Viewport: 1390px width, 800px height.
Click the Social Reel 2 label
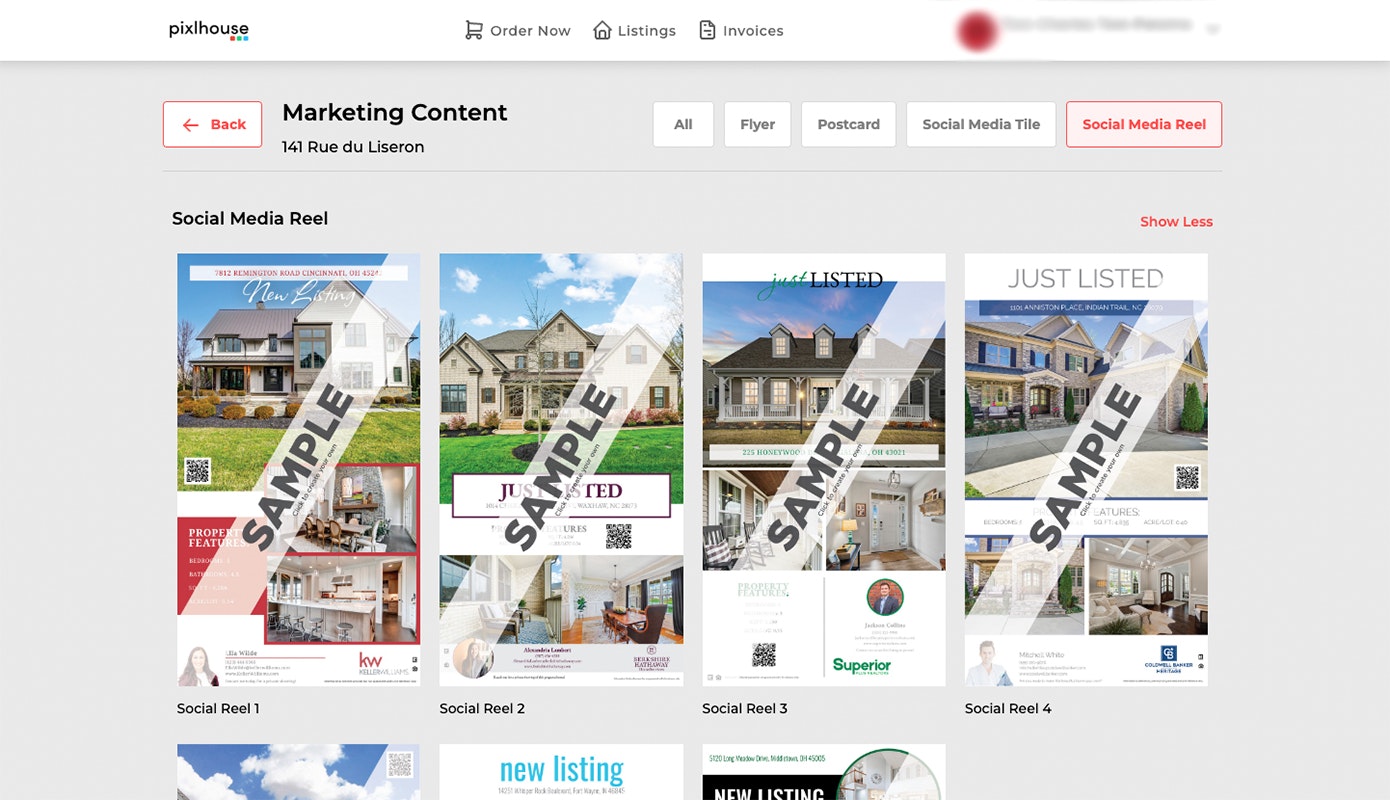[482, 708]
